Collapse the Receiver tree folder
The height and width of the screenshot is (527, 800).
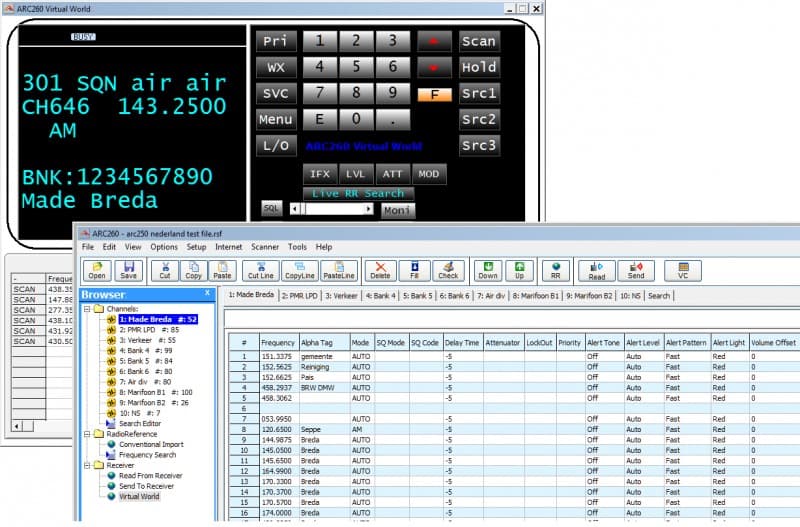point(87,465)
